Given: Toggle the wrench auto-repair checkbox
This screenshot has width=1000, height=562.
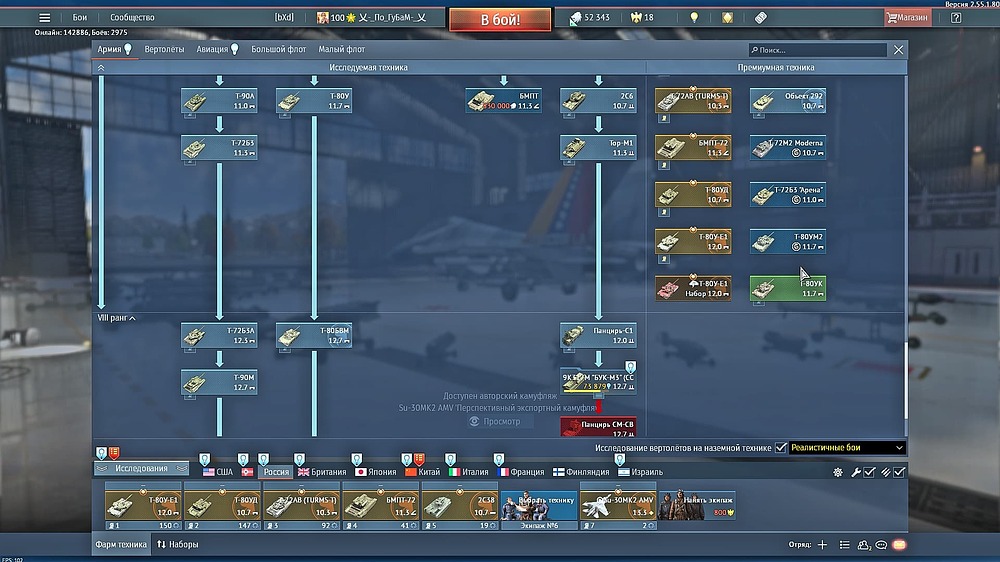Looking at the screenshot, I should 862,472.
